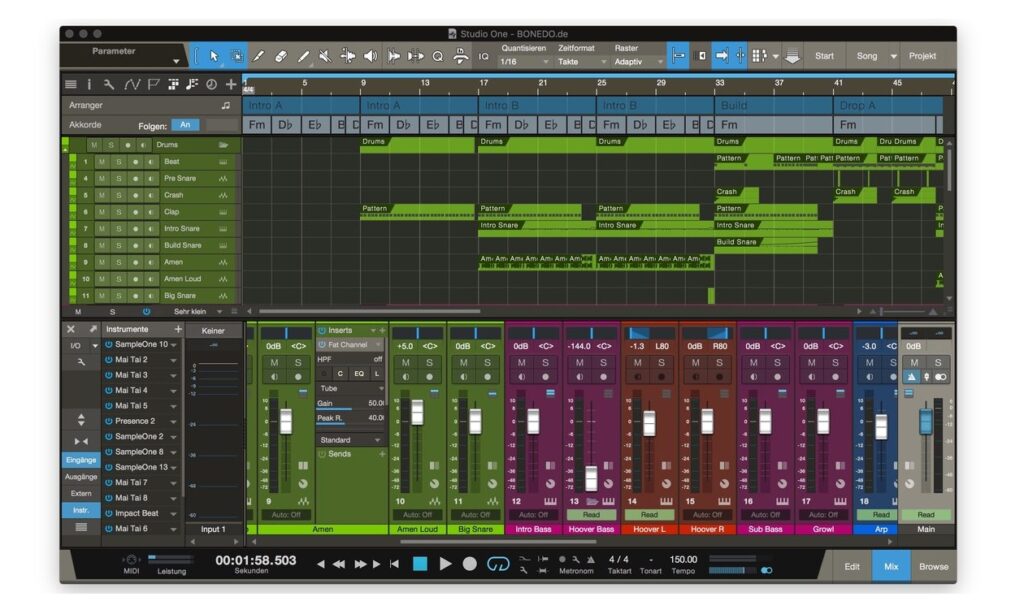Mute the Beat track

(x=101, y=162)
